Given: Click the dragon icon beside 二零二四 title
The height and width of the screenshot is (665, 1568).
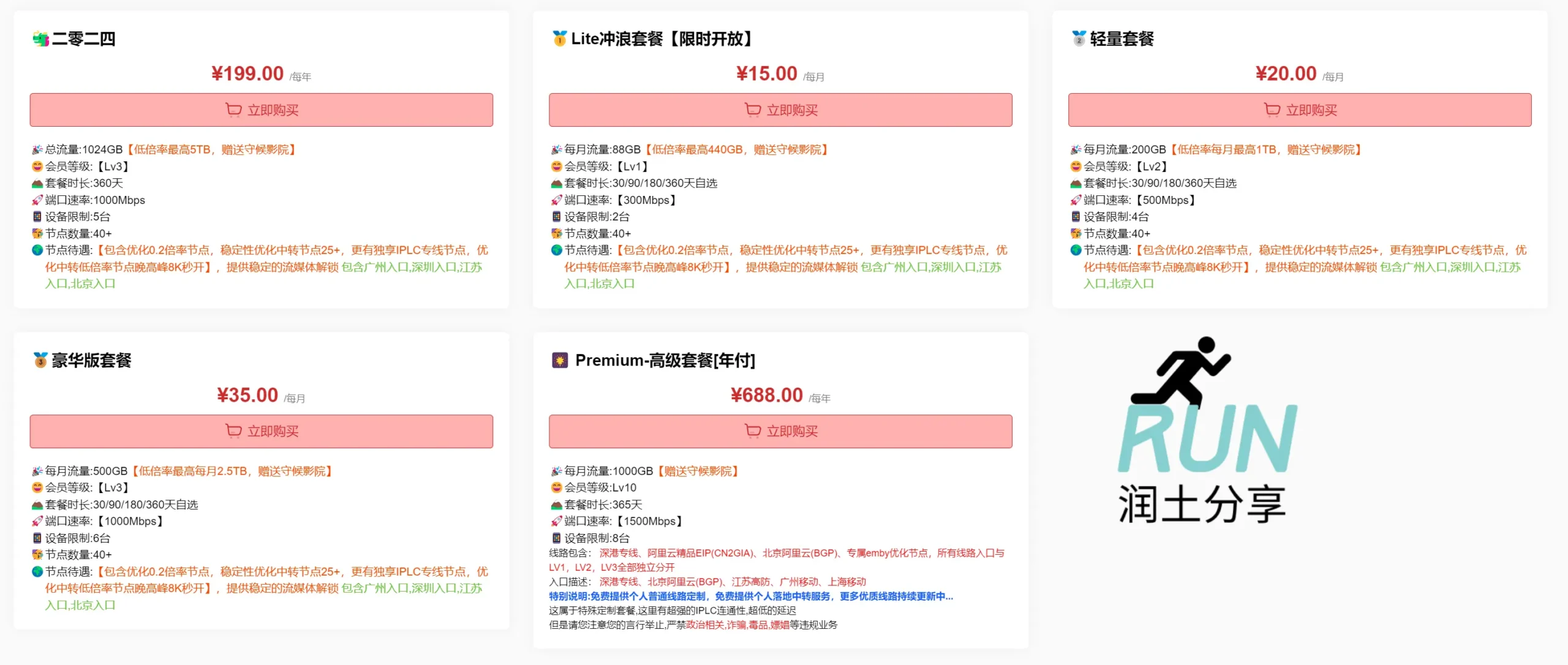Looking at the screenshot, I should (40, 39).
